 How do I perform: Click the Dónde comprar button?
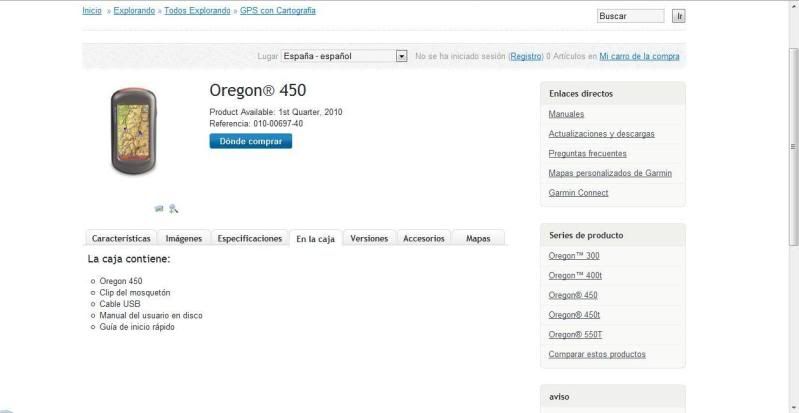(251, 141)
